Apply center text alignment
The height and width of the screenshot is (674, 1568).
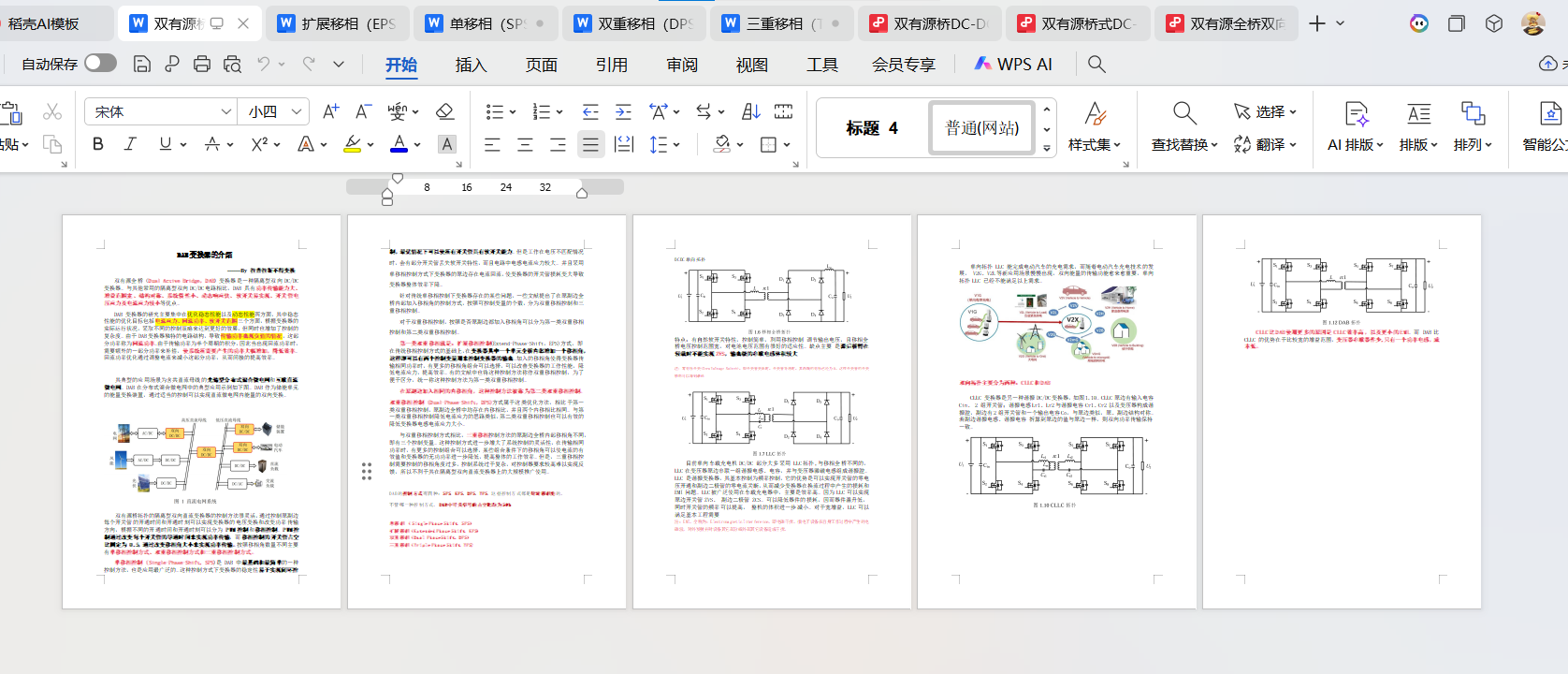click(525, 144)
